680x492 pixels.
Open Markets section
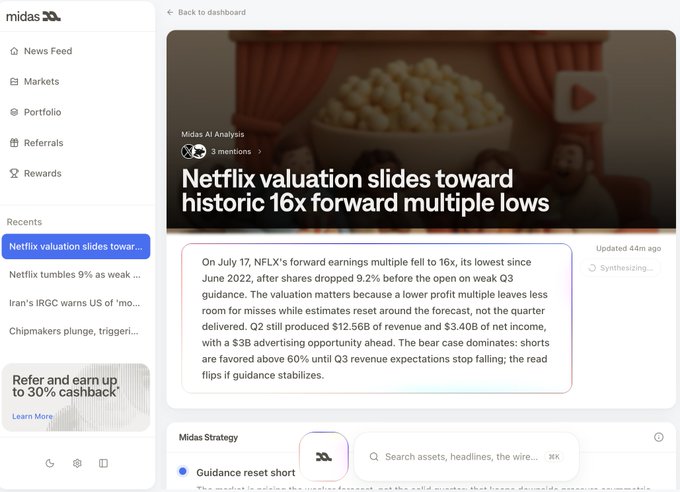tap(42, 82)
